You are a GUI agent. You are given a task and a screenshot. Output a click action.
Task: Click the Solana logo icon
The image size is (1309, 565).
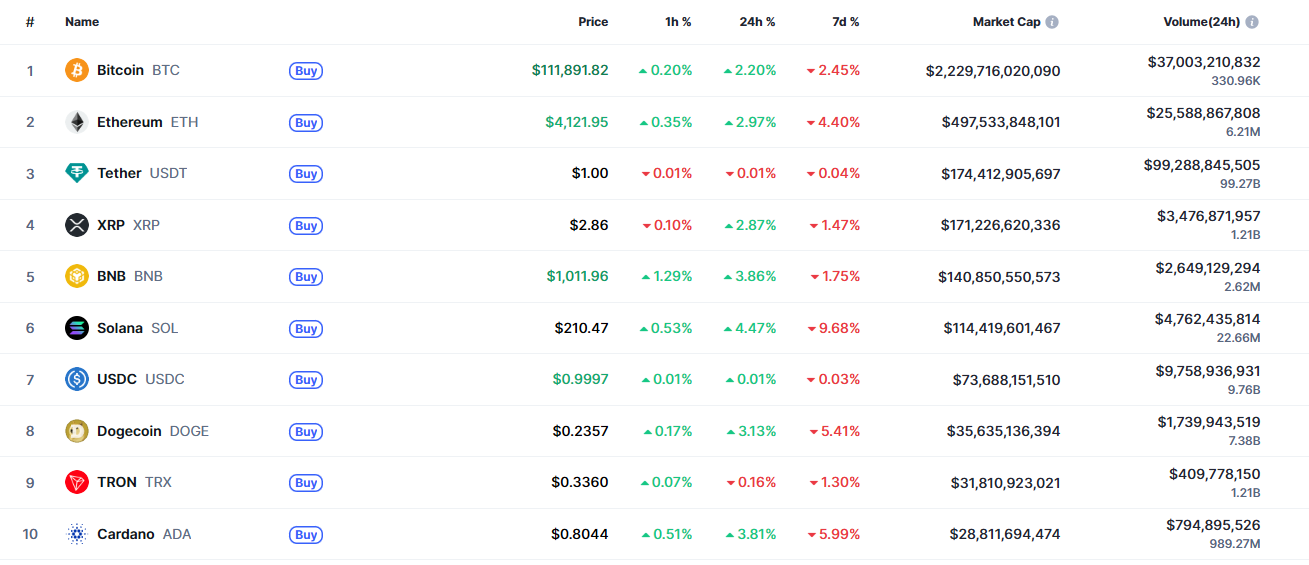[x=77, y=328]
